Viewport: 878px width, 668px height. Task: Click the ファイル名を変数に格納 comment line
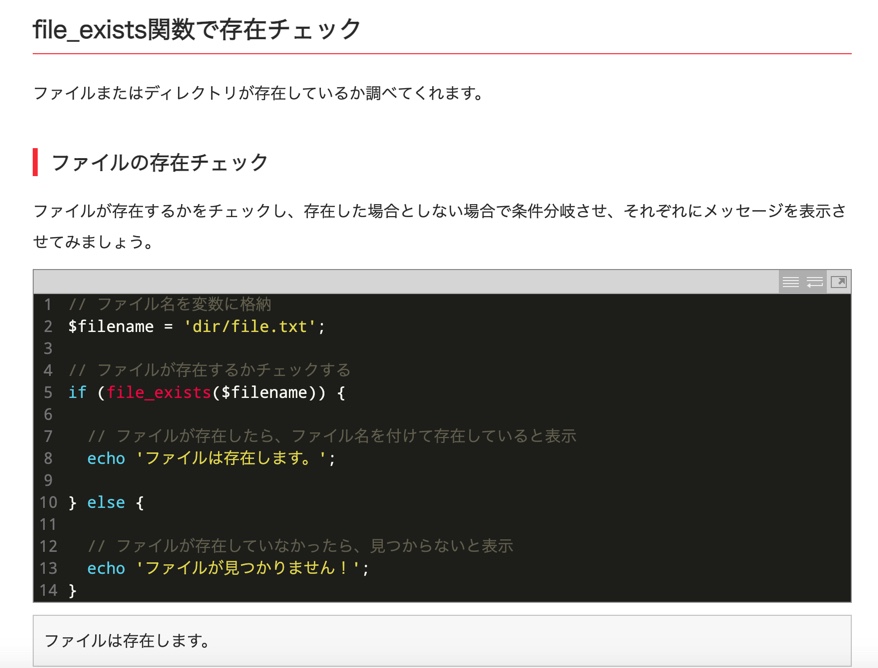tap(170, 304)
